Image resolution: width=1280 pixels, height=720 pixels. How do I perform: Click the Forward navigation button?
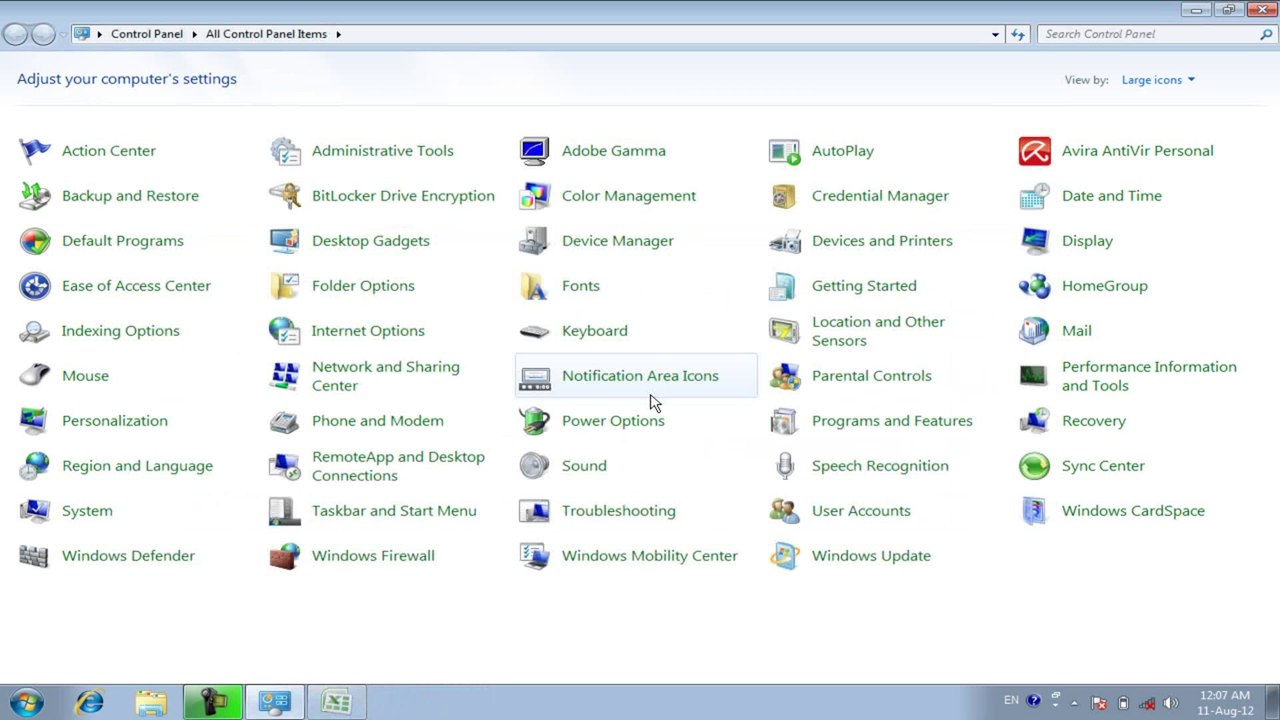(43, 34)
